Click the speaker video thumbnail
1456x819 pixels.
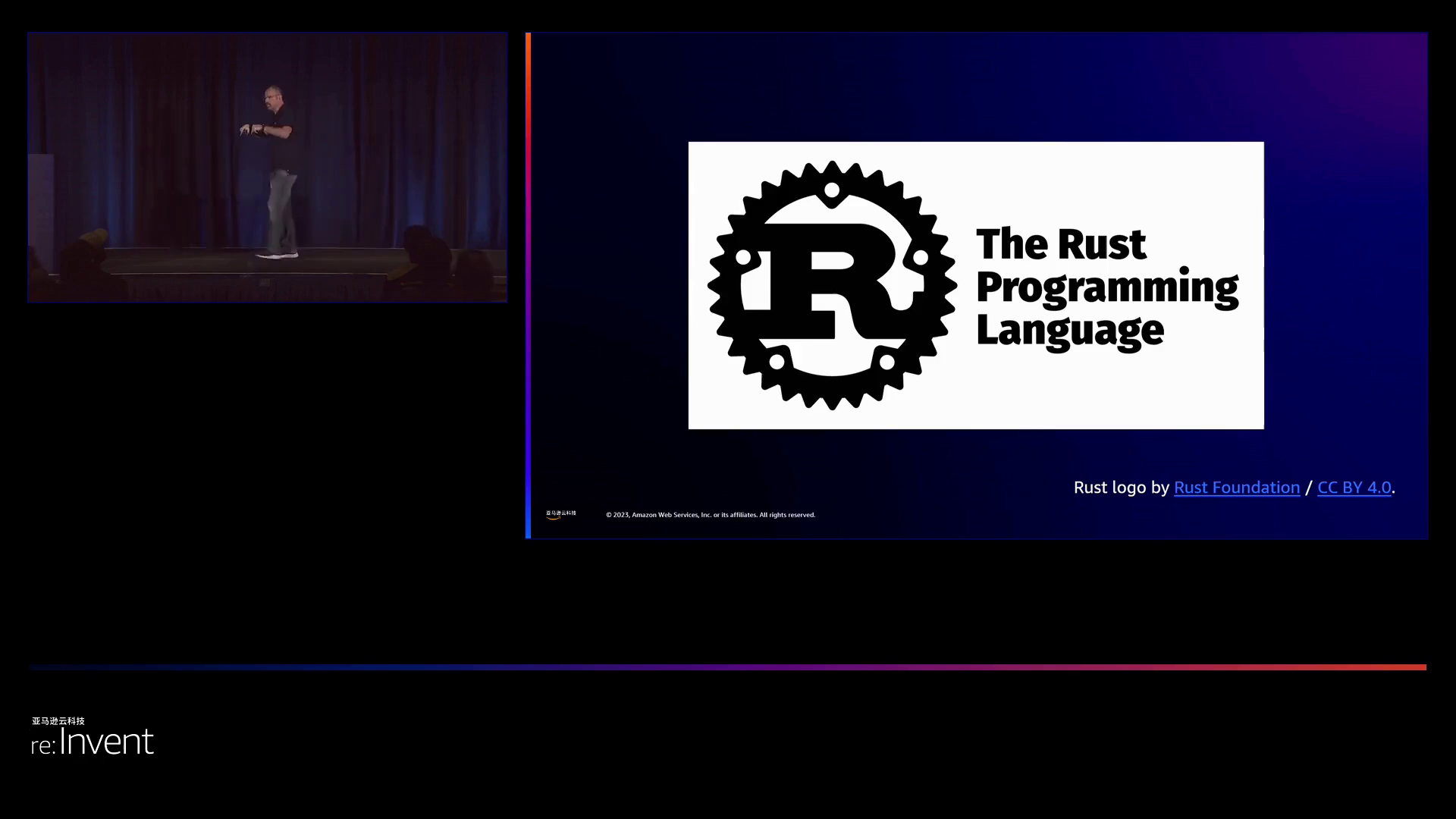pos(268,168)
